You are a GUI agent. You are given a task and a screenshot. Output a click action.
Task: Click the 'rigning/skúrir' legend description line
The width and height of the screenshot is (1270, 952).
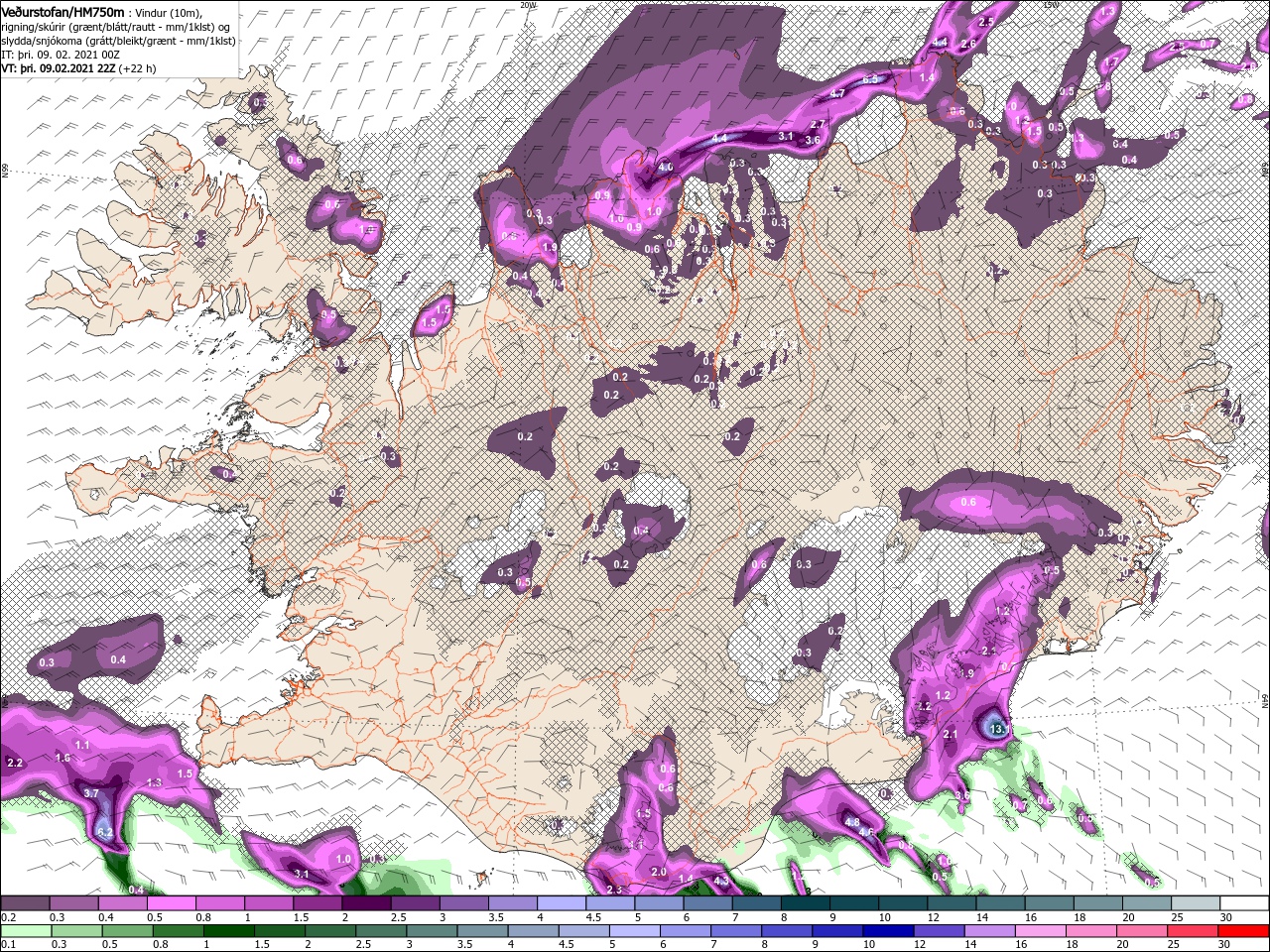pos(115,26)
